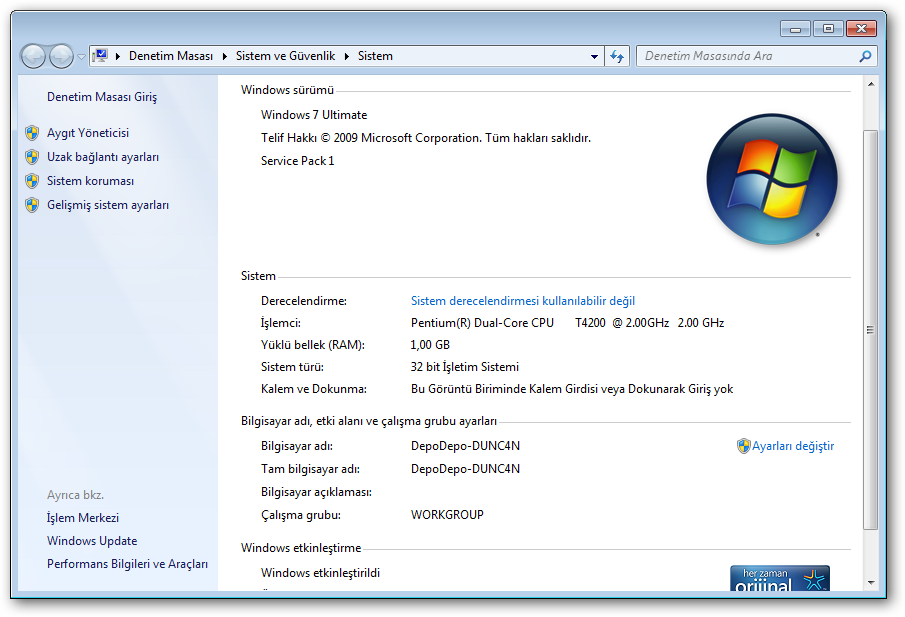Open address bar history dropdown
Screen dimensions: 905x617
[594, 57]
